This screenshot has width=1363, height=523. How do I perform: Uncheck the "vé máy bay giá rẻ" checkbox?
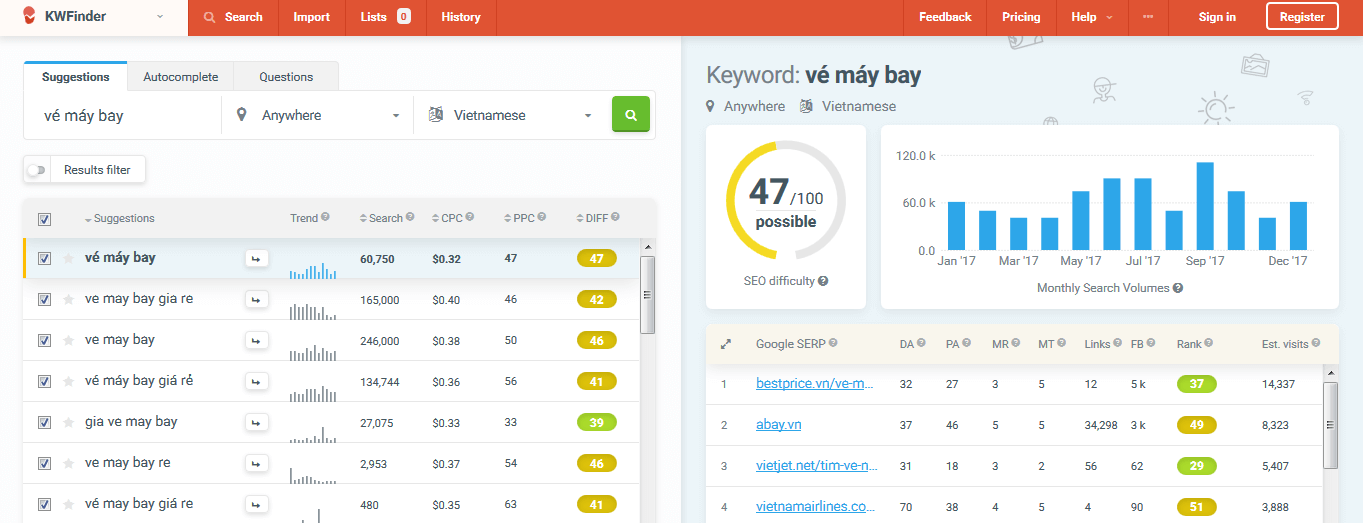pyautogui.click(x=44, y=382)
